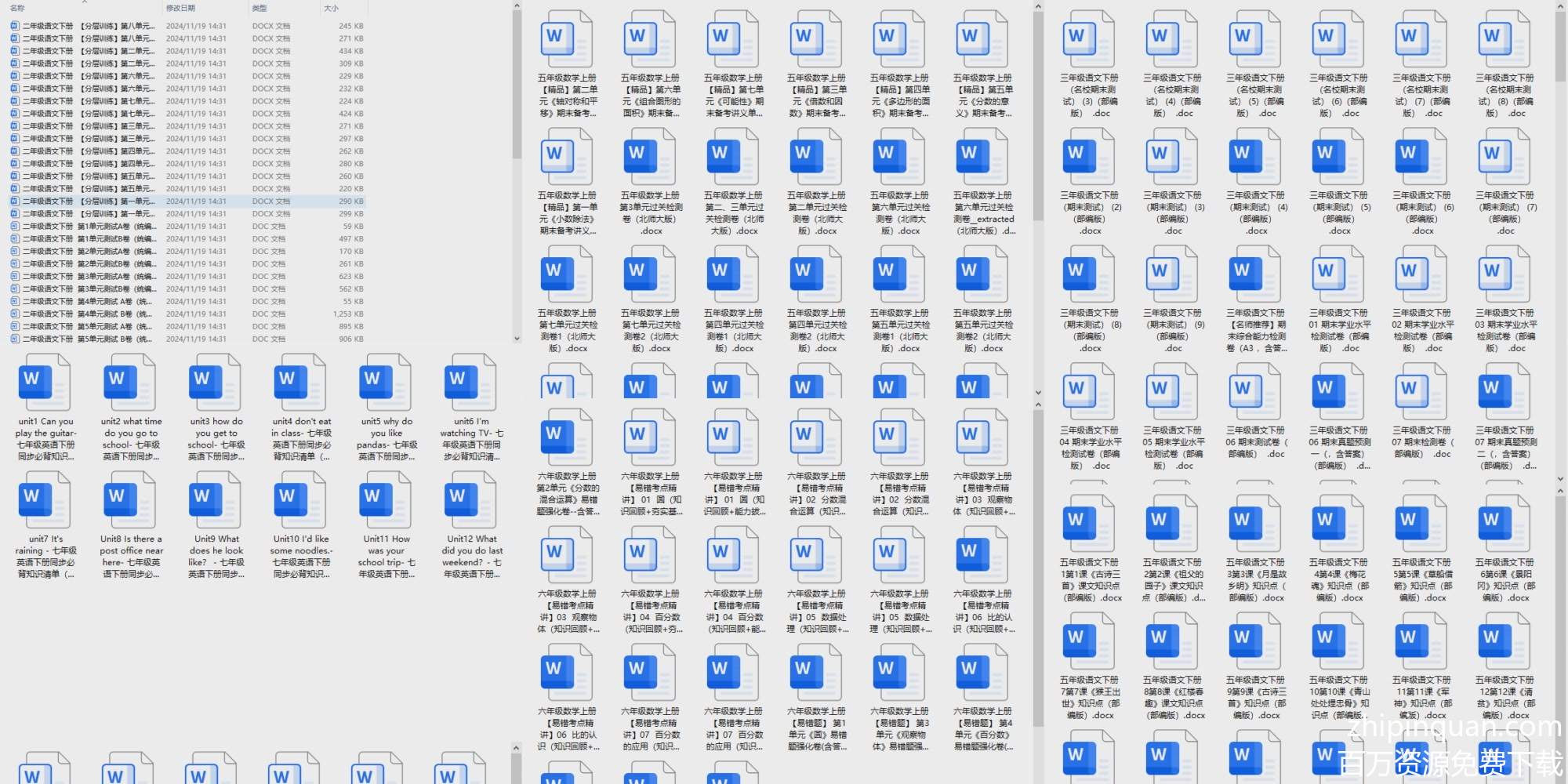Select the Unit10 I'd like some noodles file icon
The width and height of the screenshot is (1568, 784).
[301, 499]
